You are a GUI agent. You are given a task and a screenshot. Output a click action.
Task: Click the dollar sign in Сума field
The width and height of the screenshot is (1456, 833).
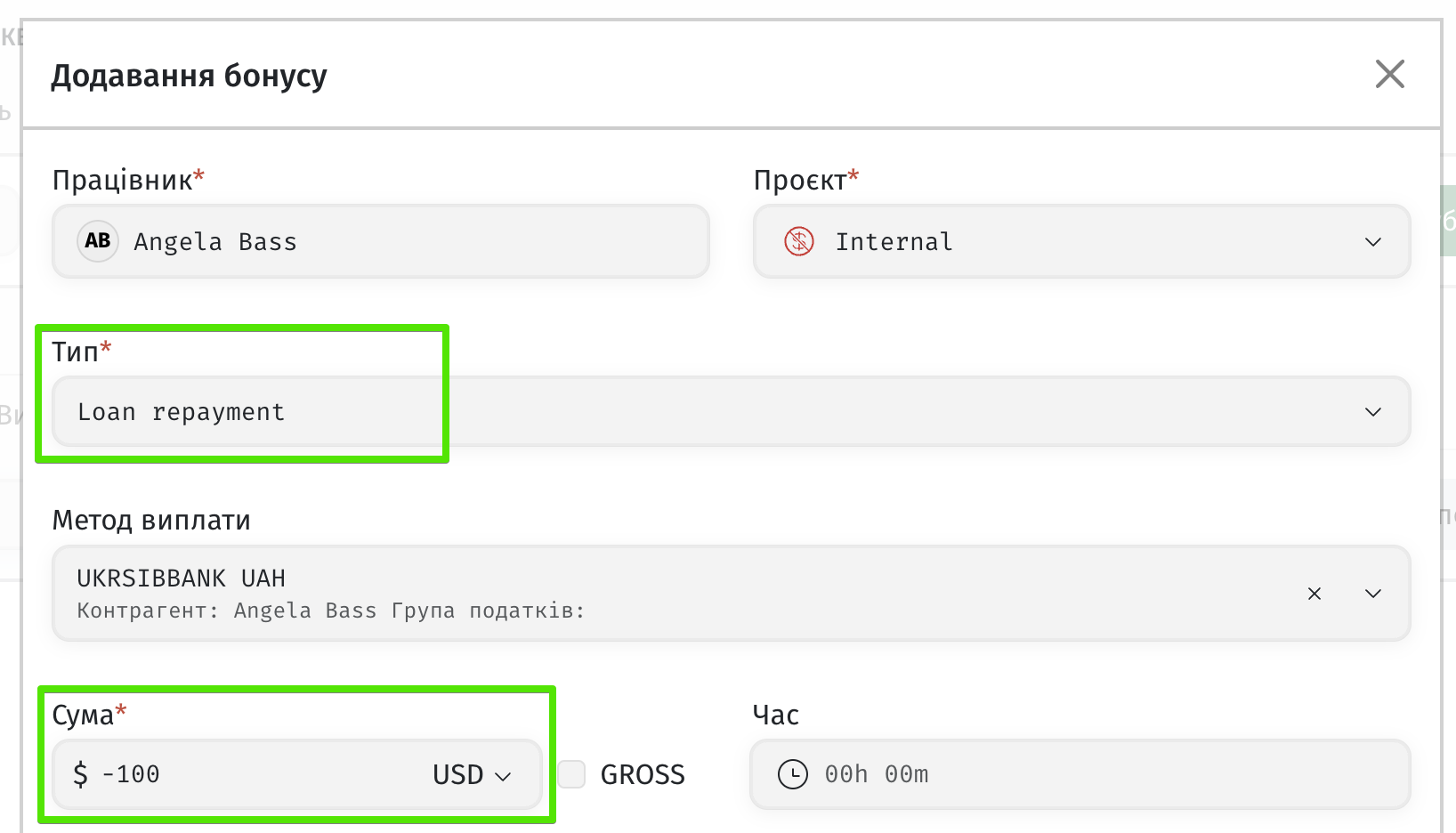point(81,774)
